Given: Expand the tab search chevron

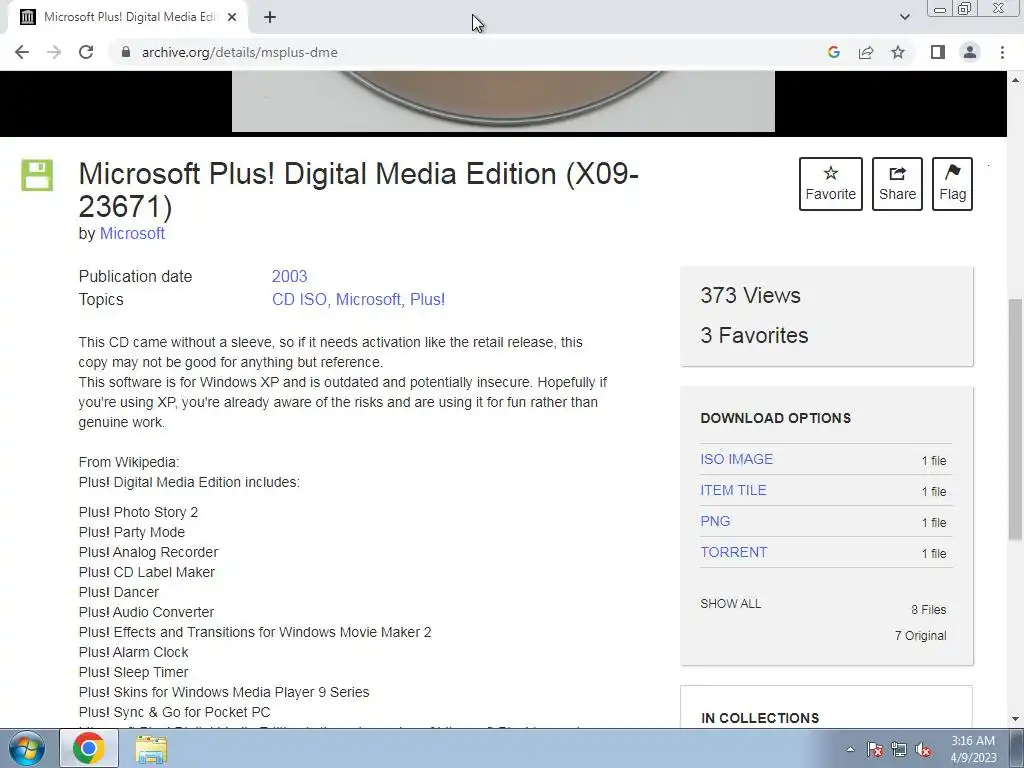Looking at the screenshot, I should (904, 17).
